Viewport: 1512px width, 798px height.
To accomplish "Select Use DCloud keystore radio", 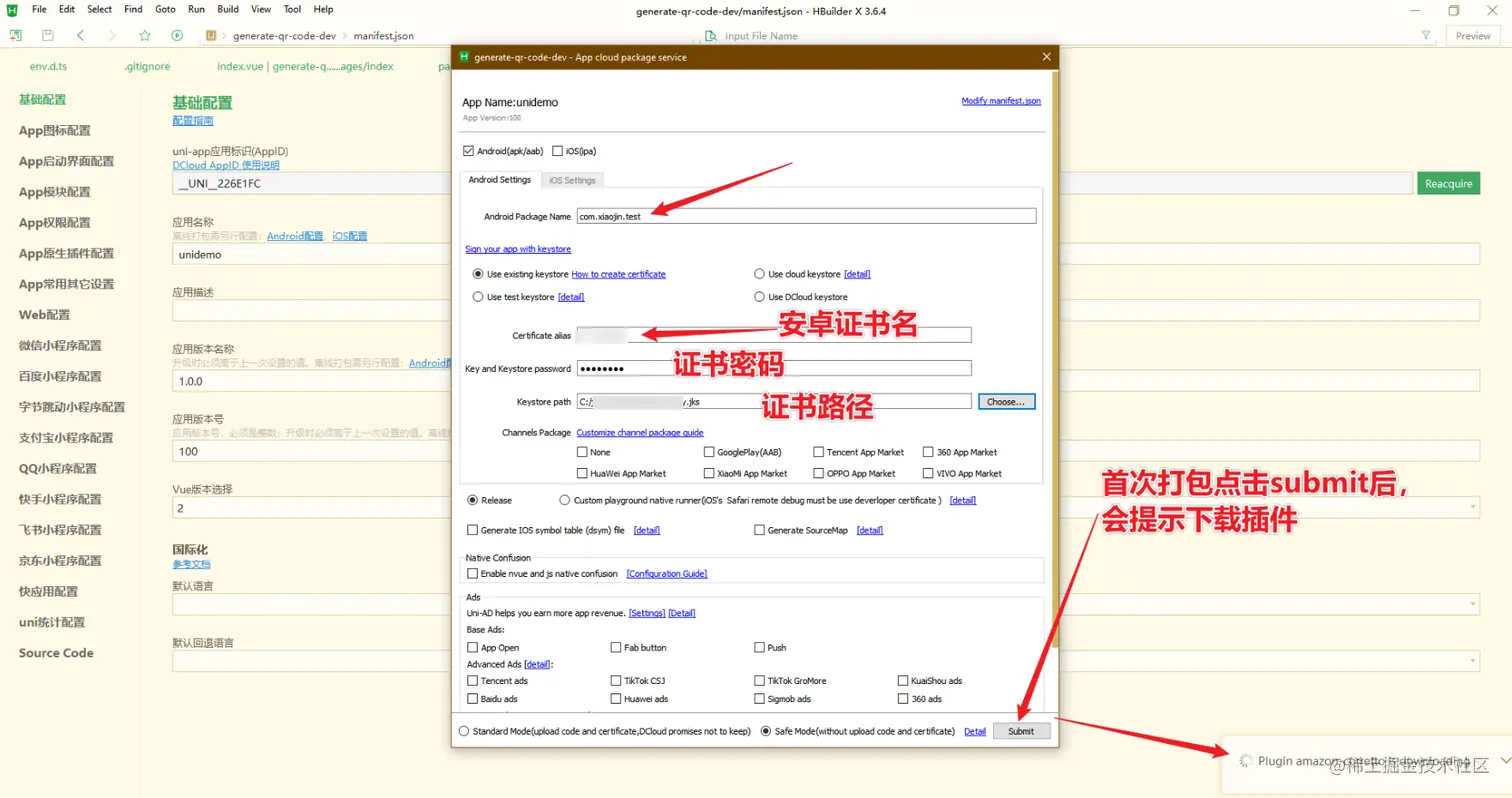I will pyautogui.click(x=759, y=297).
